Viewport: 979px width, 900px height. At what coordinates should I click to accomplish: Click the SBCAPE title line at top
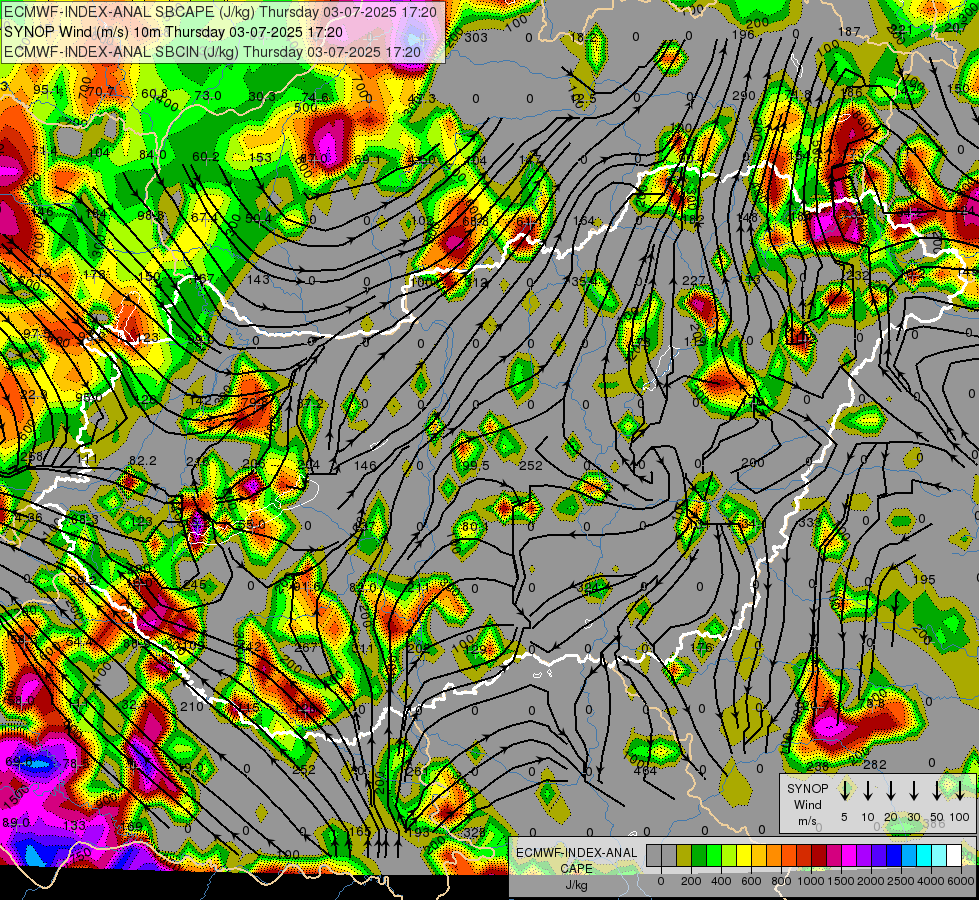(x=220, y=12)
